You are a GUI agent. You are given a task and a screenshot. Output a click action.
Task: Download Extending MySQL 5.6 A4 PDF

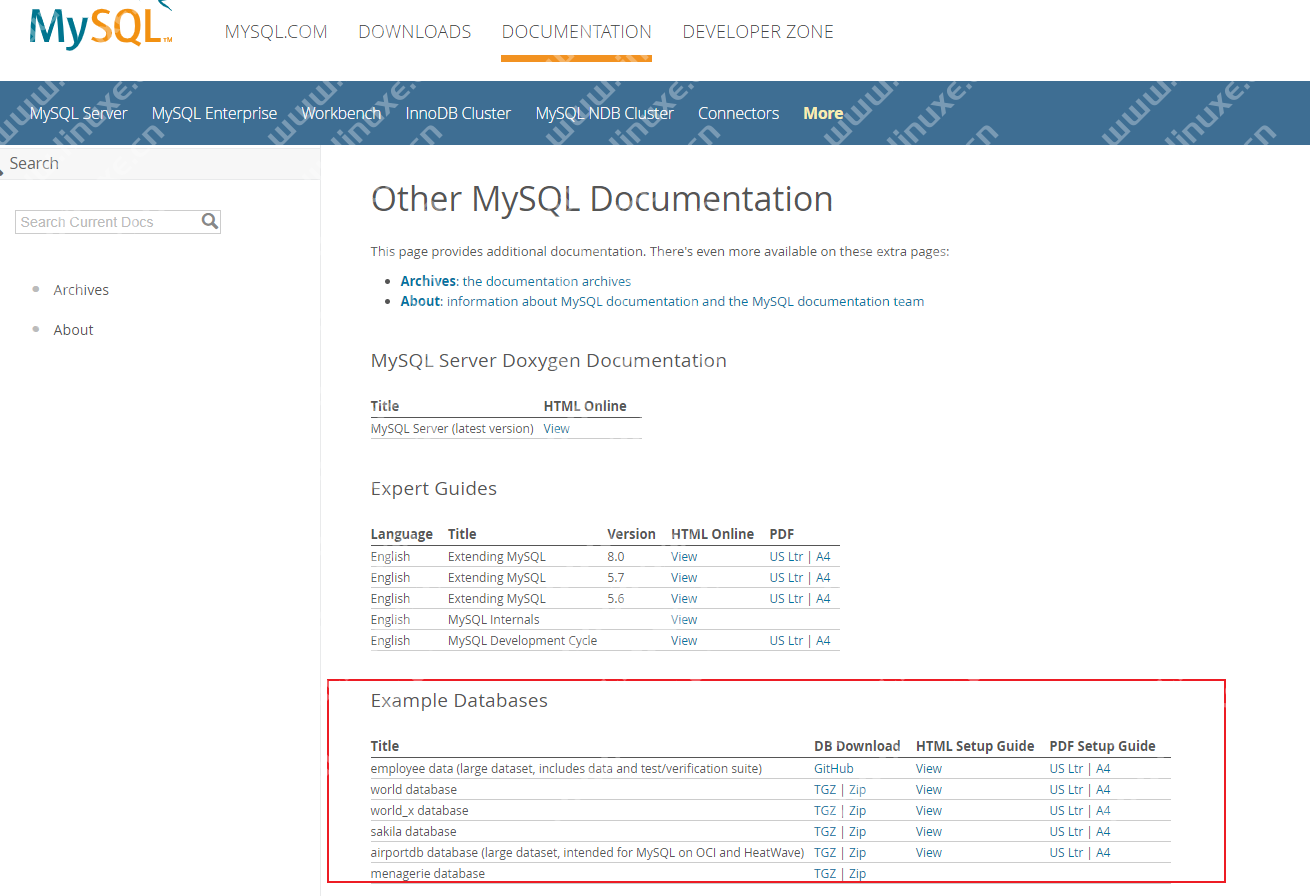pyautogui.click(x=823, y=598)
